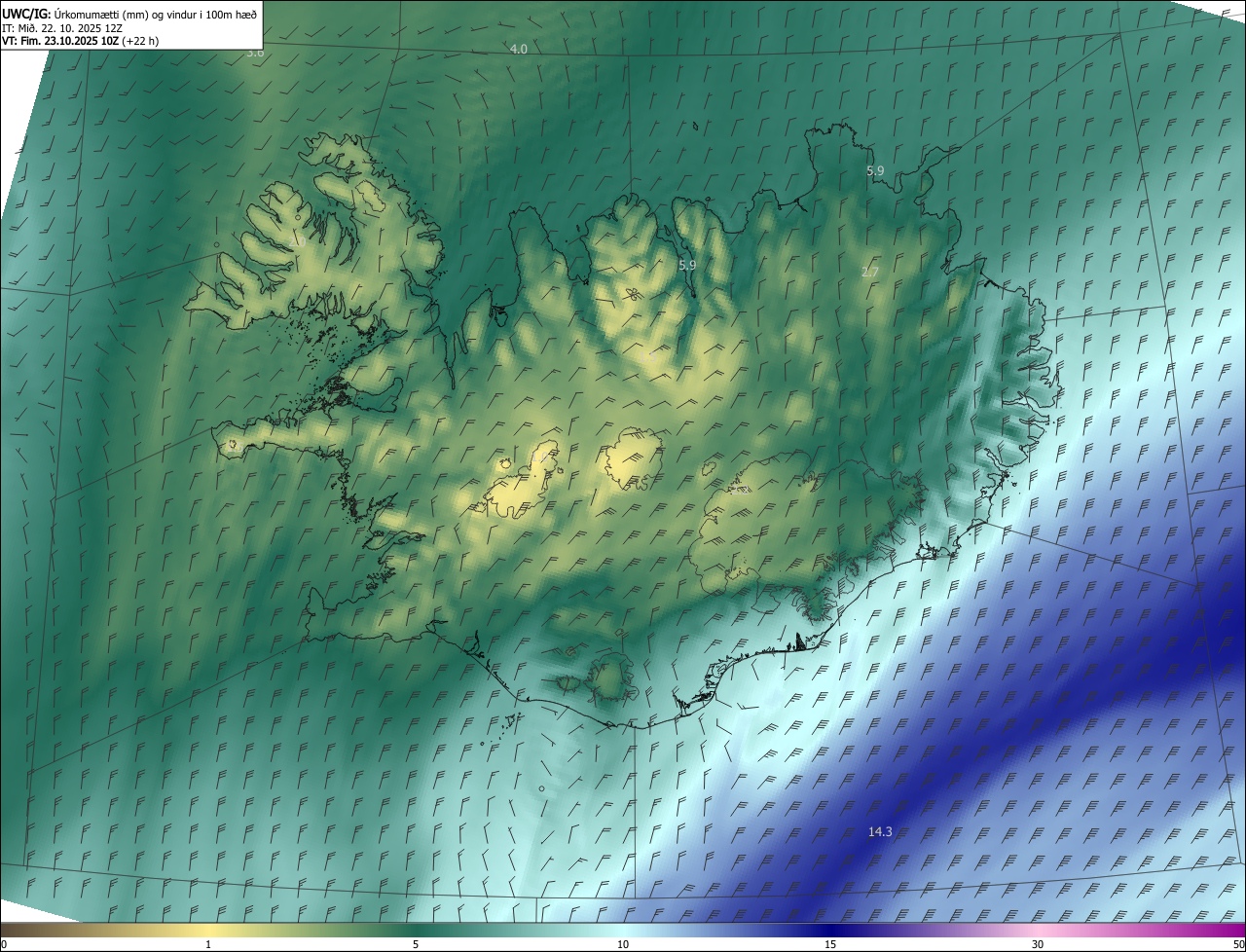Click the 'VT: Fim. 23.10.2025 10Z (+22 h)' line

coord(80,41)
